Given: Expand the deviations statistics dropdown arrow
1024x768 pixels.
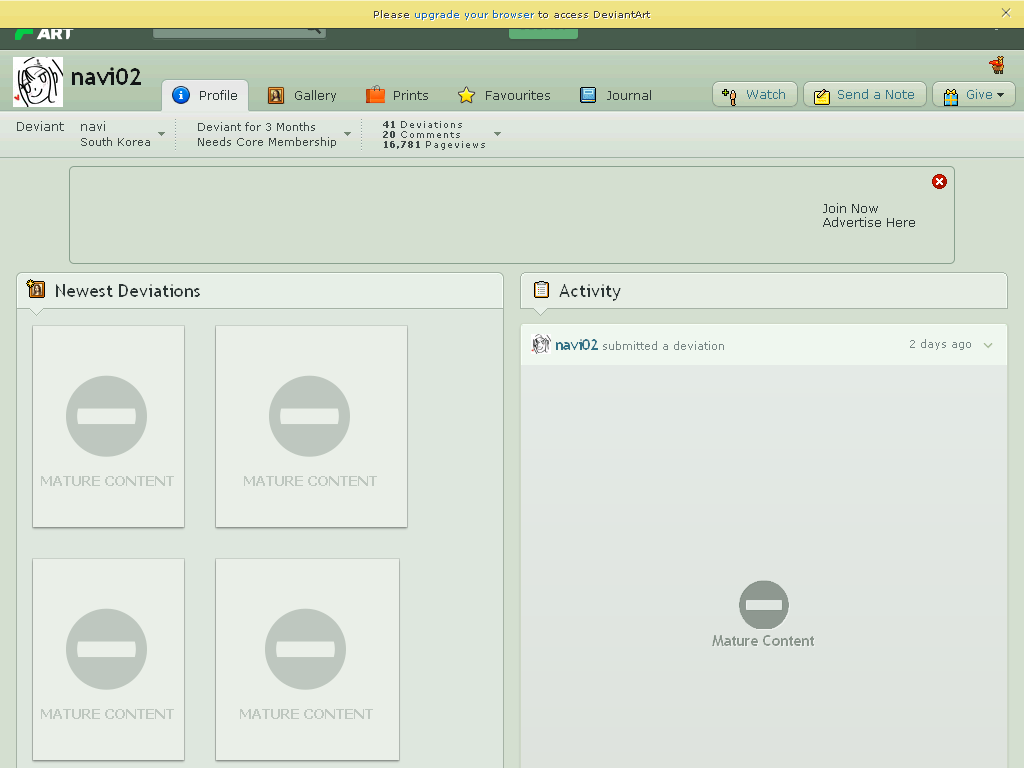Looking at the screenshot, I should [498, 134].
